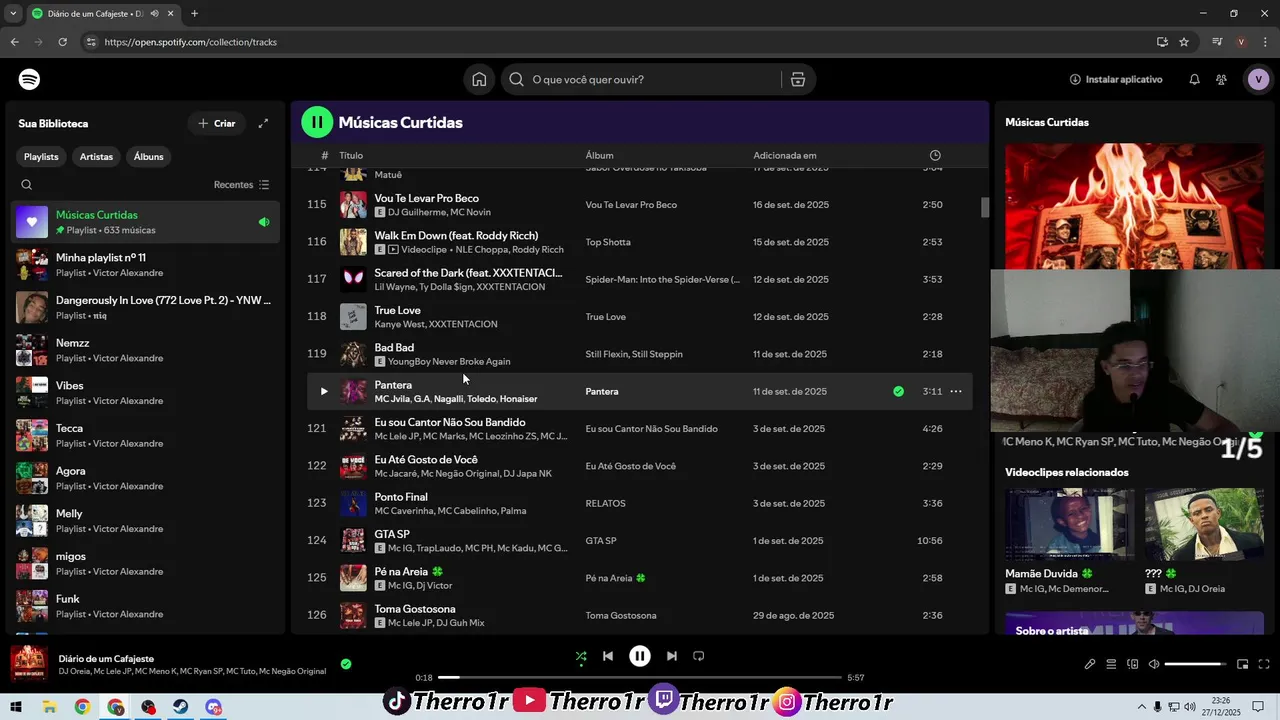1280x720 pixels.
Task: Open the user profile avatar menu
Action: point(1258,79)
